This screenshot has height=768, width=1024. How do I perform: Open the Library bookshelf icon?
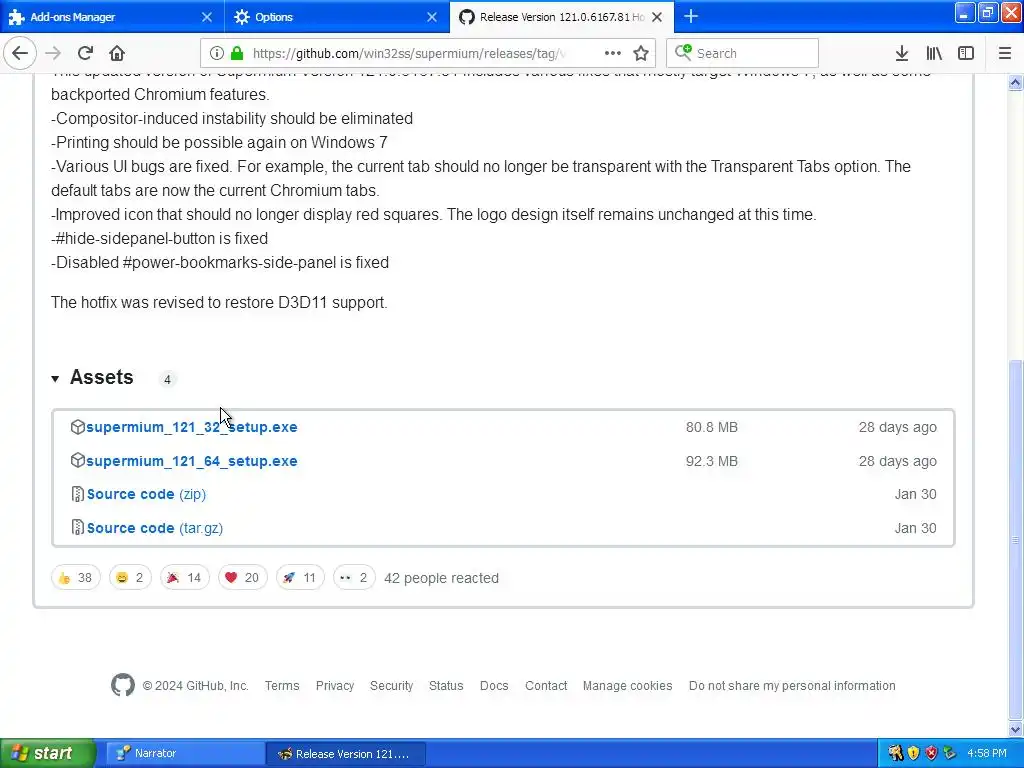(934, 54)
